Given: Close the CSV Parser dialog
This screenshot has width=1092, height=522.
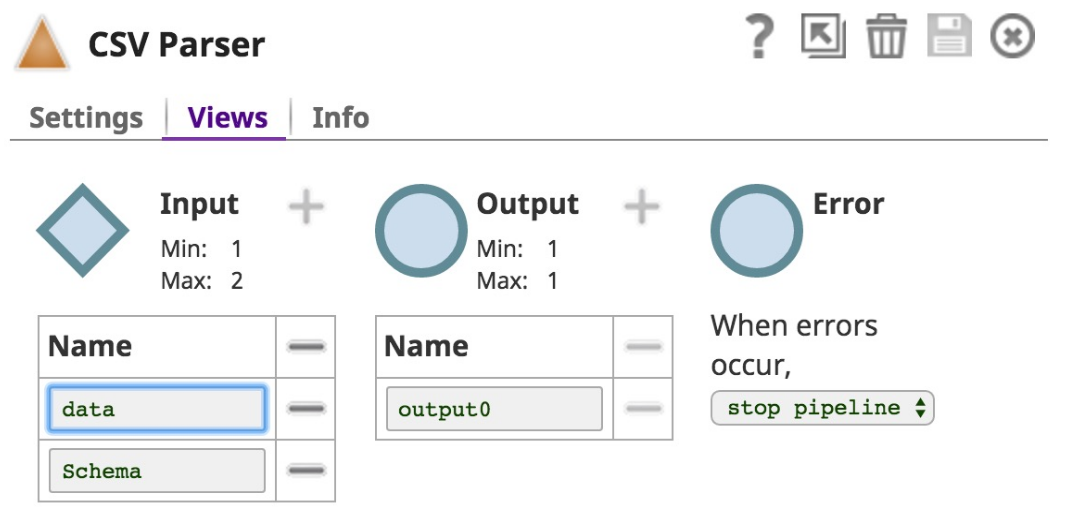Looking at the screenshot, I should point(1012,38).
